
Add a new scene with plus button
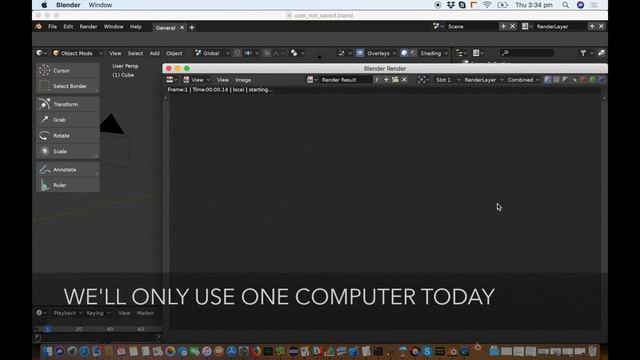pos(503,27)
